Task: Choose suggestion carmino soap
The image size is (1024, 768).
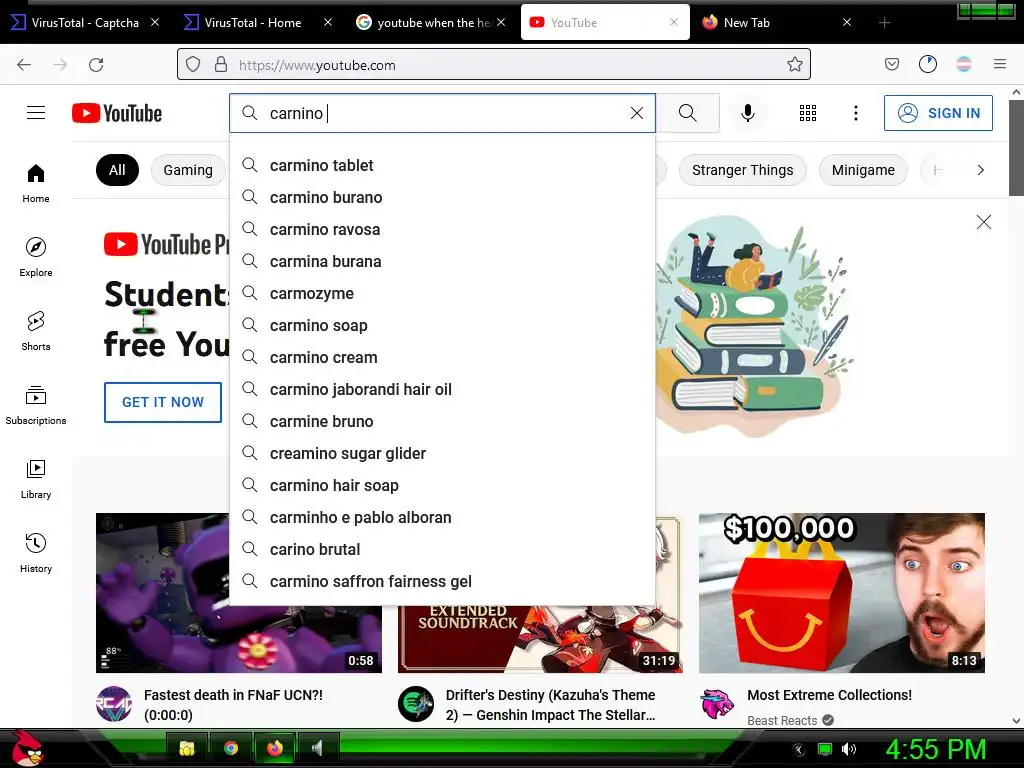Action: (442, 325)
